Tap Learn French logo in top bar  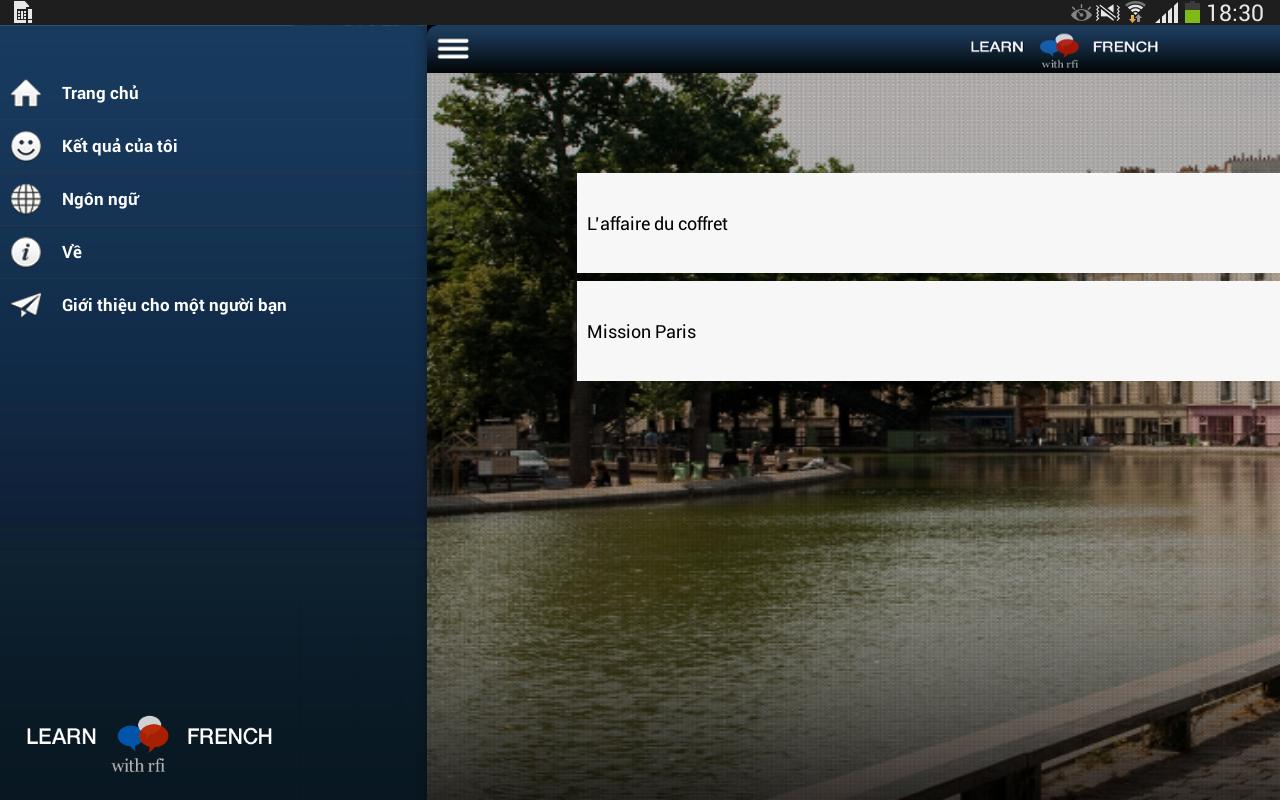(1064, 50)
